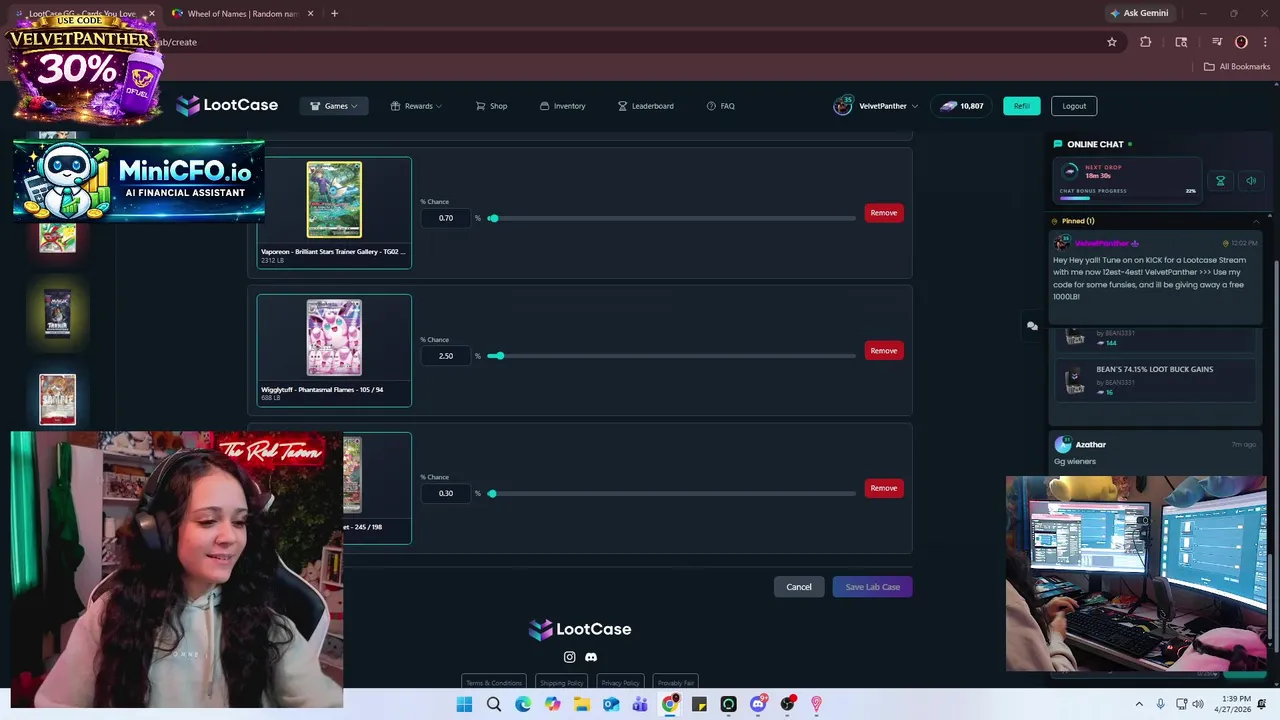Remove the Vaporeon card from the case

tap(884, 213)
